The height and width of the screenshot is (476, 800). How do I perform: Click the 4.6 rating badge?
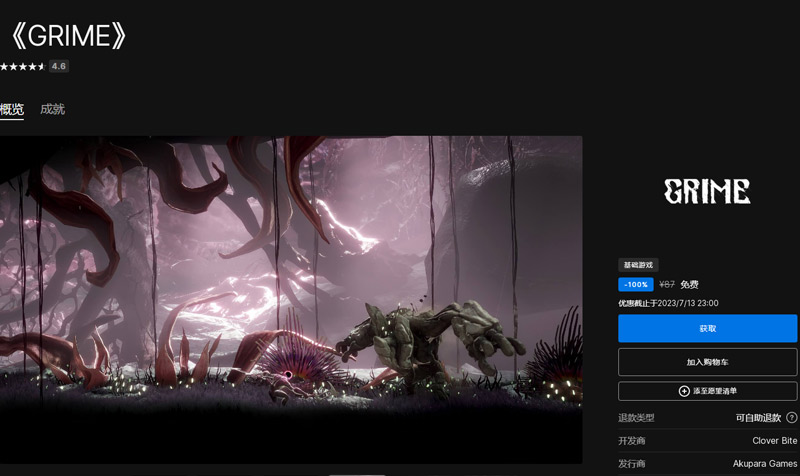[x=59, y=66]
